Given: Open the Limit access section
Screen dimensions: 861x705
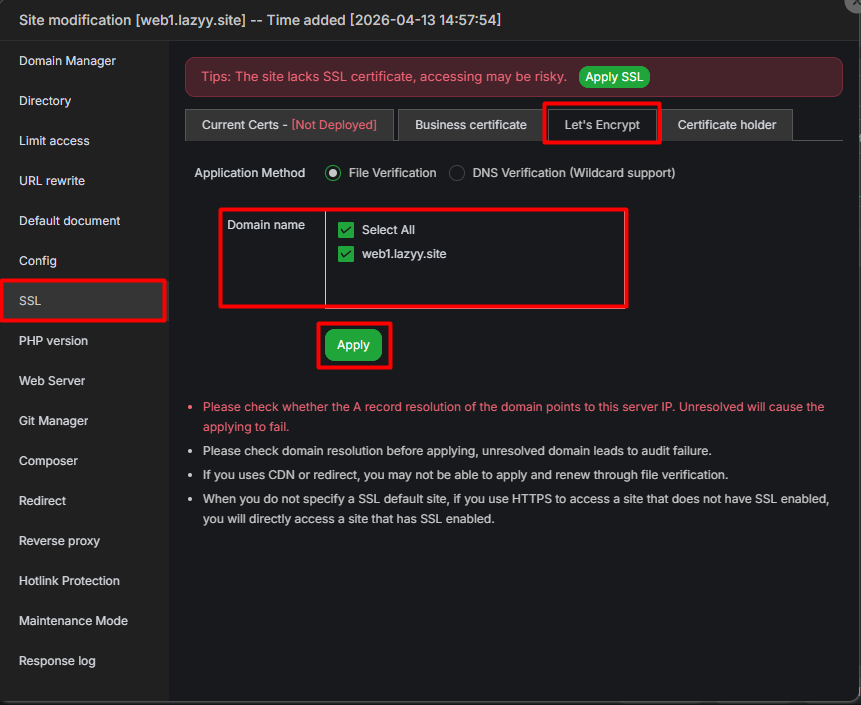Looking at the screenshot, I should click(x=54, y=141).
